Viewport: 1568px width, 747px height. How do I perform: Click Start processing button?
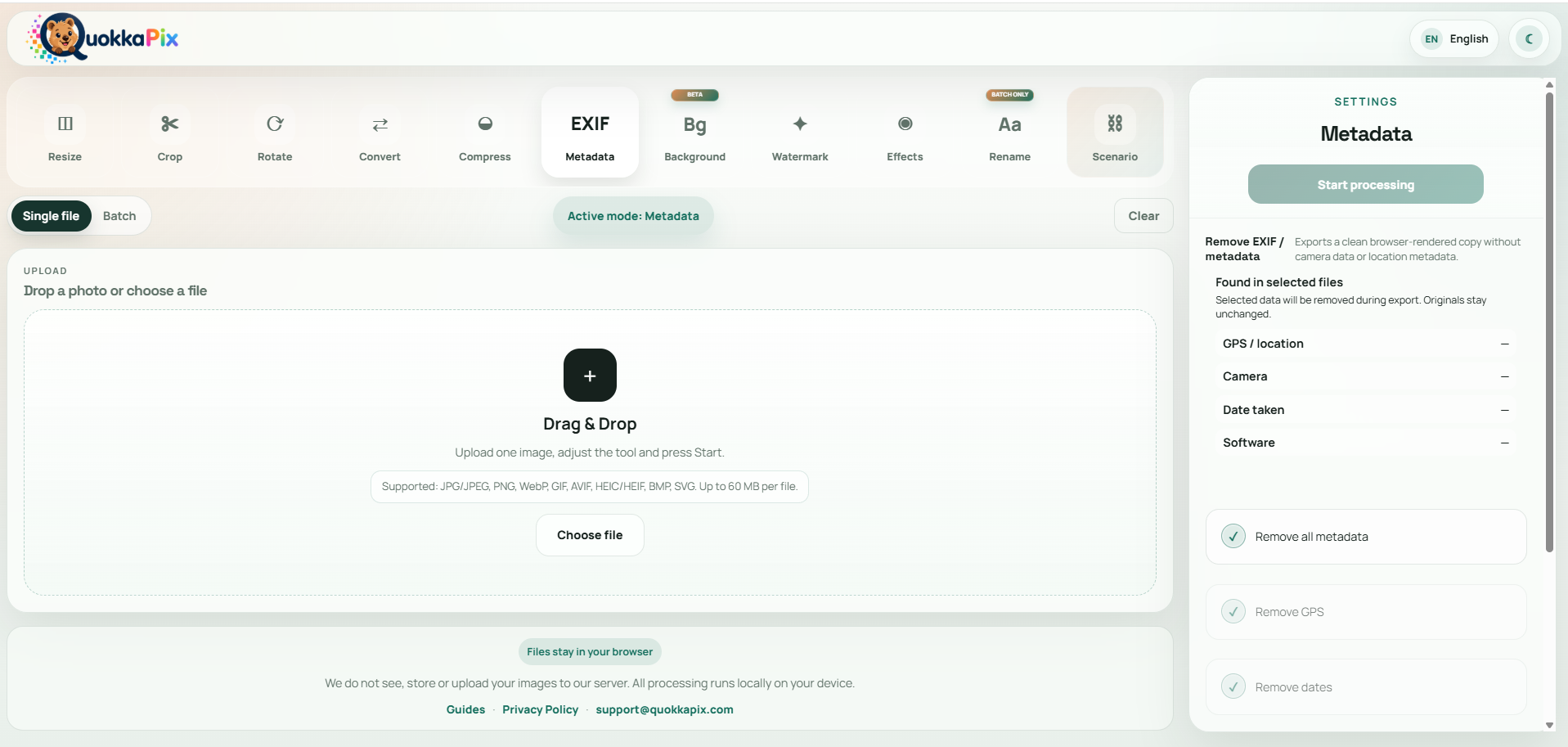click(1365, 184)
